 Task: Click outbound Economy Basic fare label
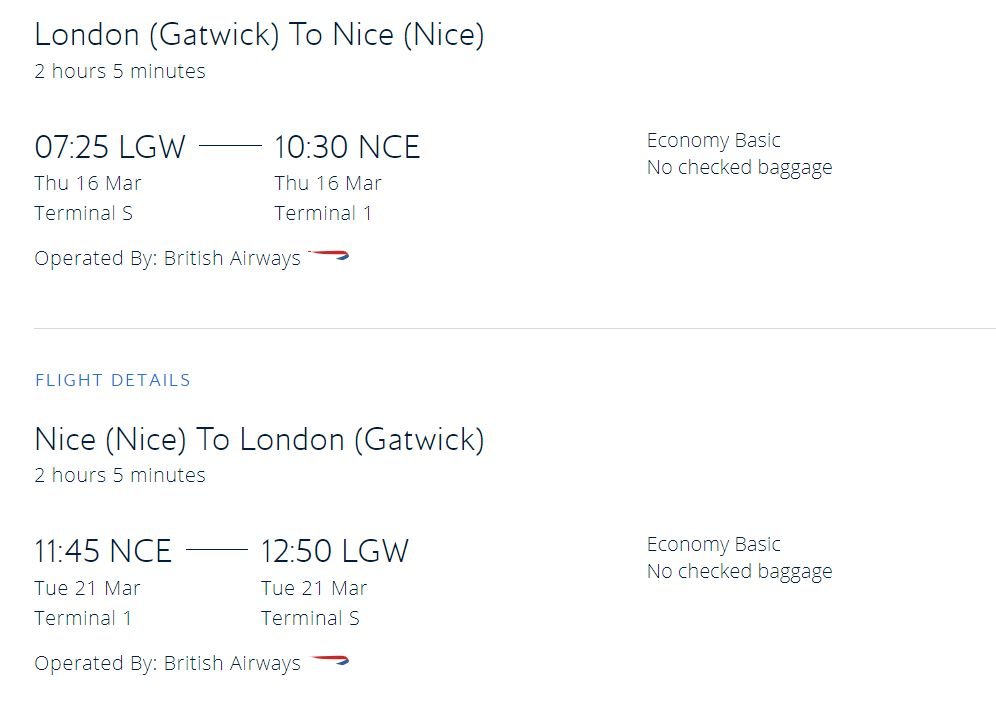pos(713,140)
